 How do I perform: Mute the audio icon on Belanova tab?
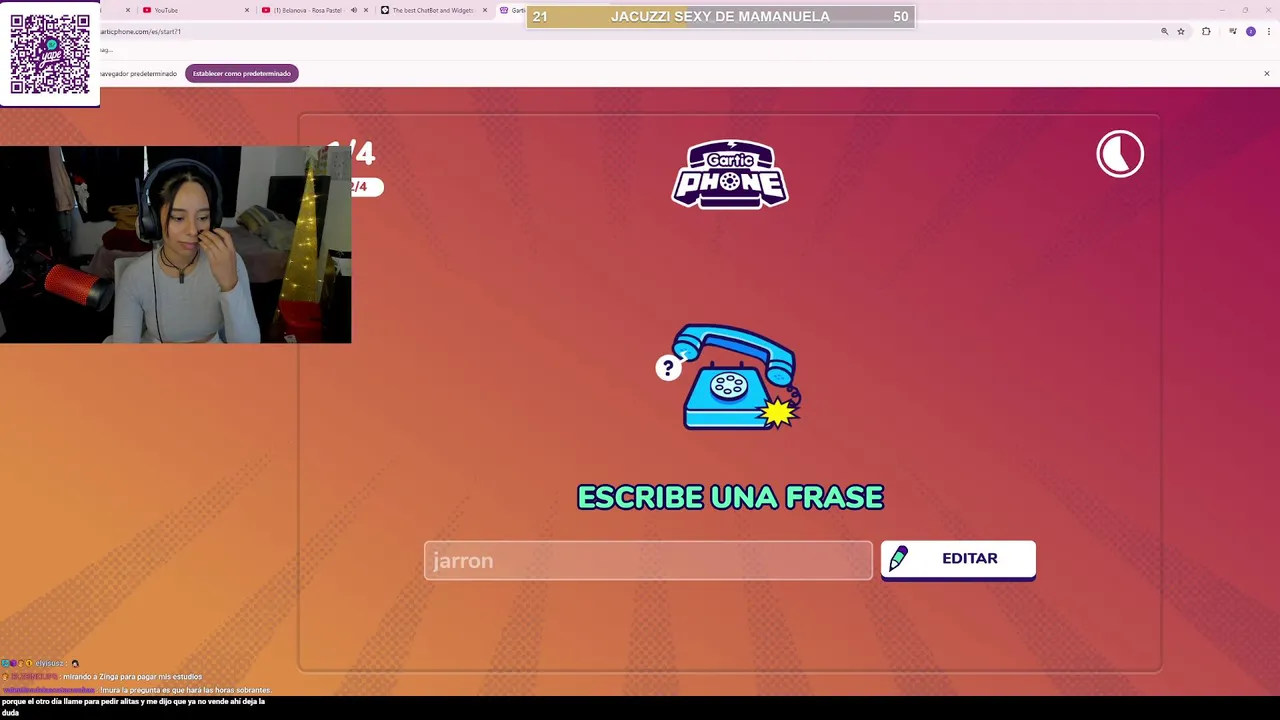tap(353, 10)
